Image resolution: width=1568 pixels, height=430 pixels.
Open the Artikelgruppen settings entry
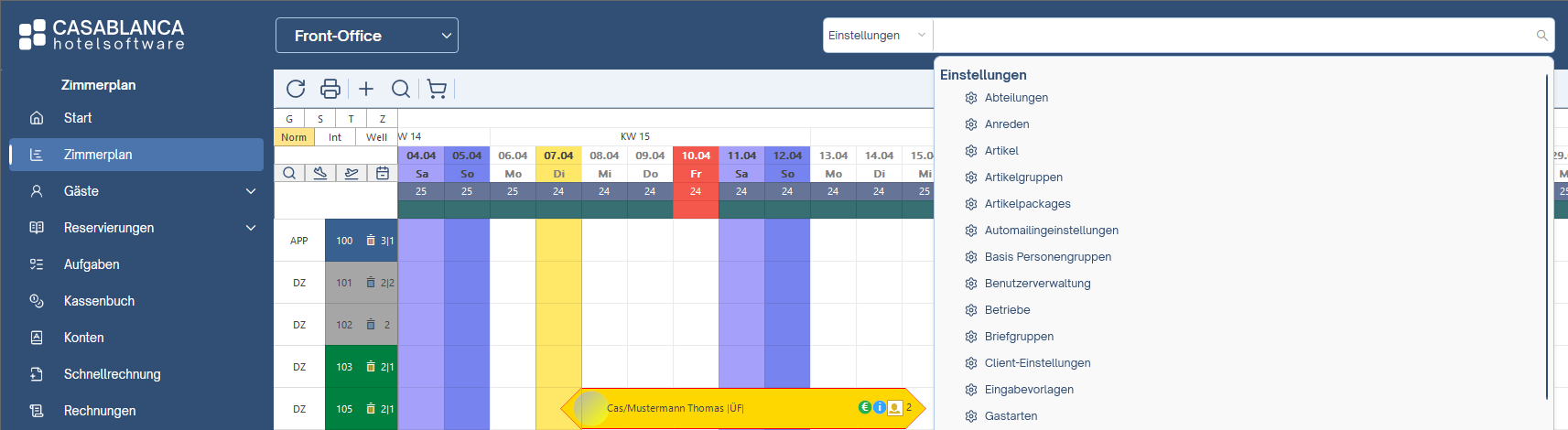(1023, 177)
